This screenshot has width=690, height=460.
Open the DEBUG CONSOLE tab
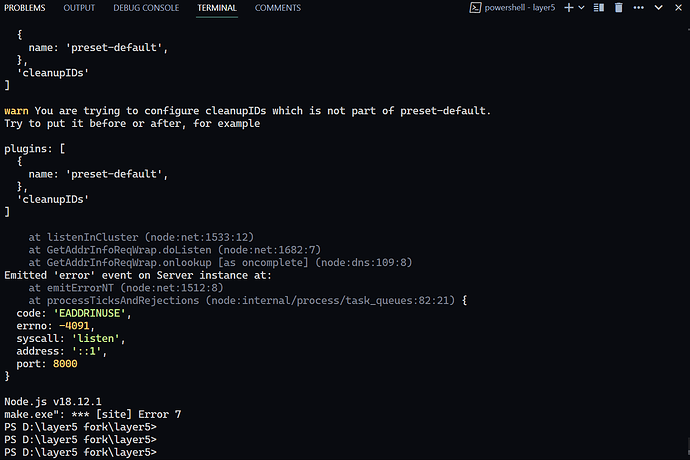point(146,8)
